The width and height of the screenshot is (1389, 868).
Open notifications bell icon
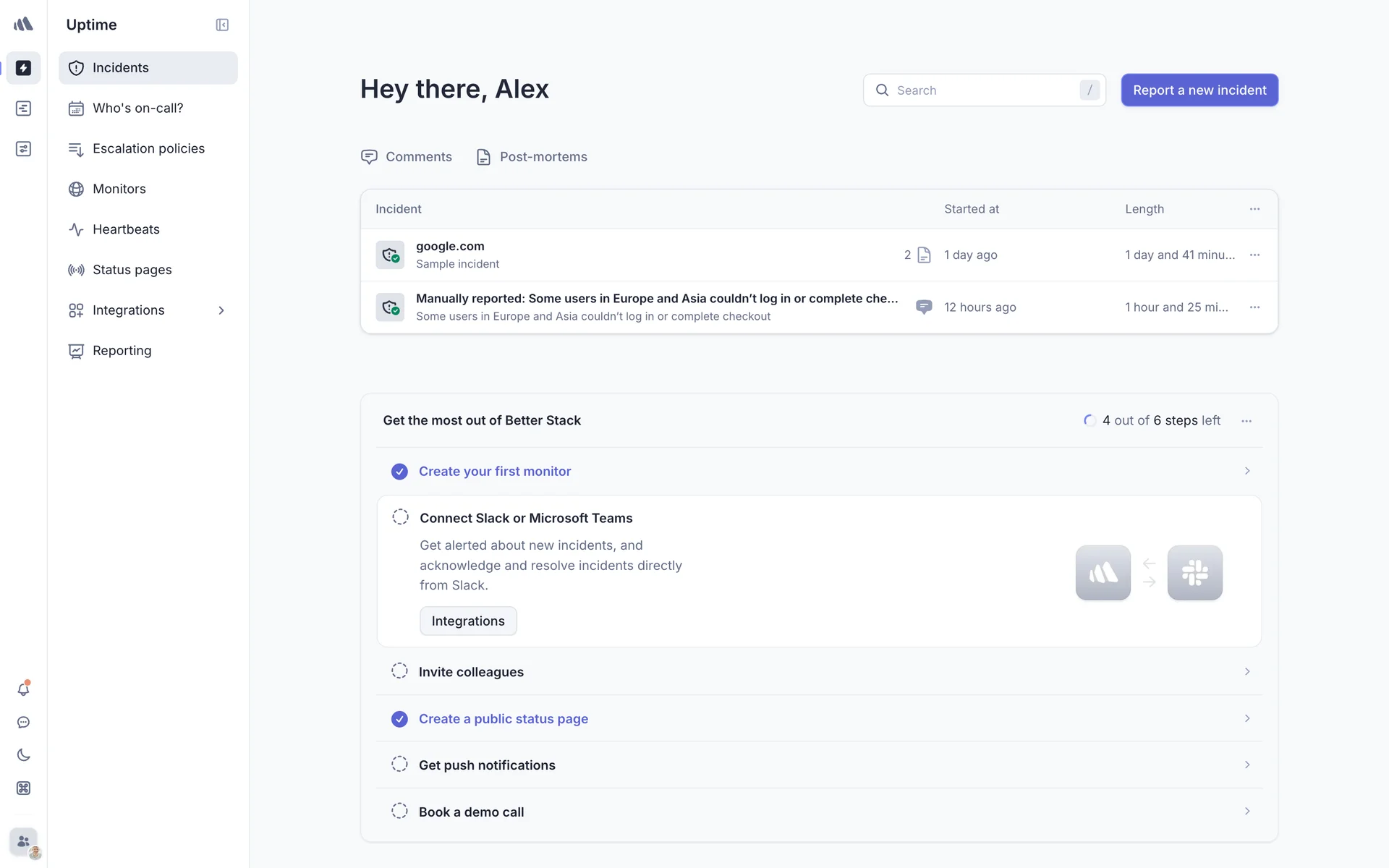click(23, 689)
